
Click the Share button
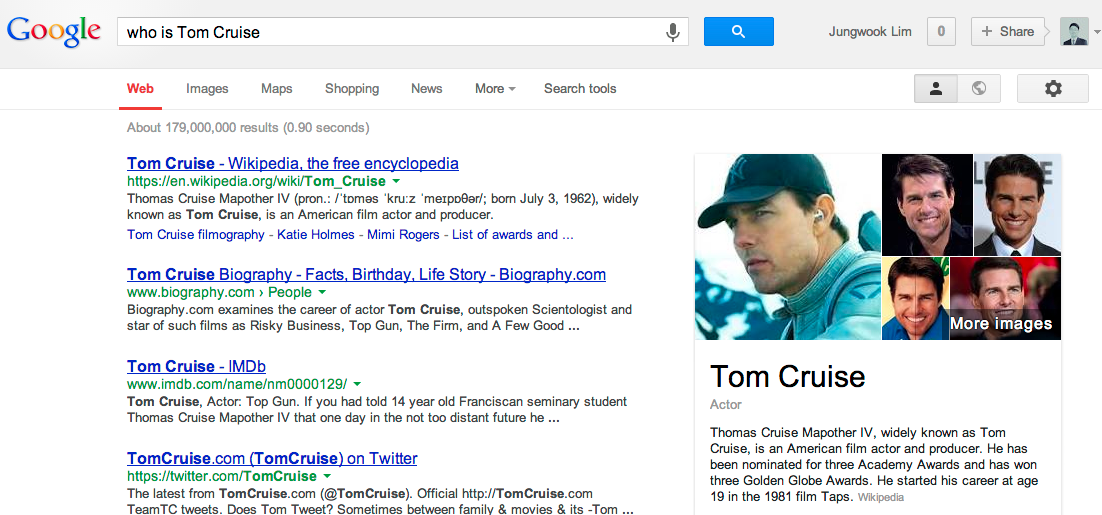[x=1007, y=32]
